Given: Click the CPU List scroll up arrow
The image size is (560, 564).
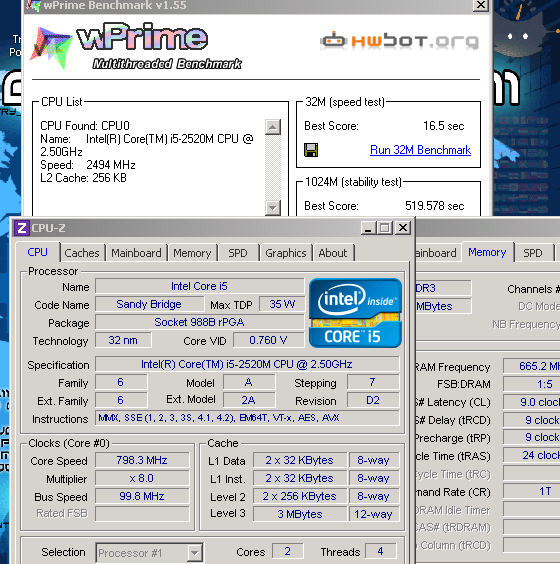Looking at the screenshot, I should pyautogui.click(x=273, y=127).
